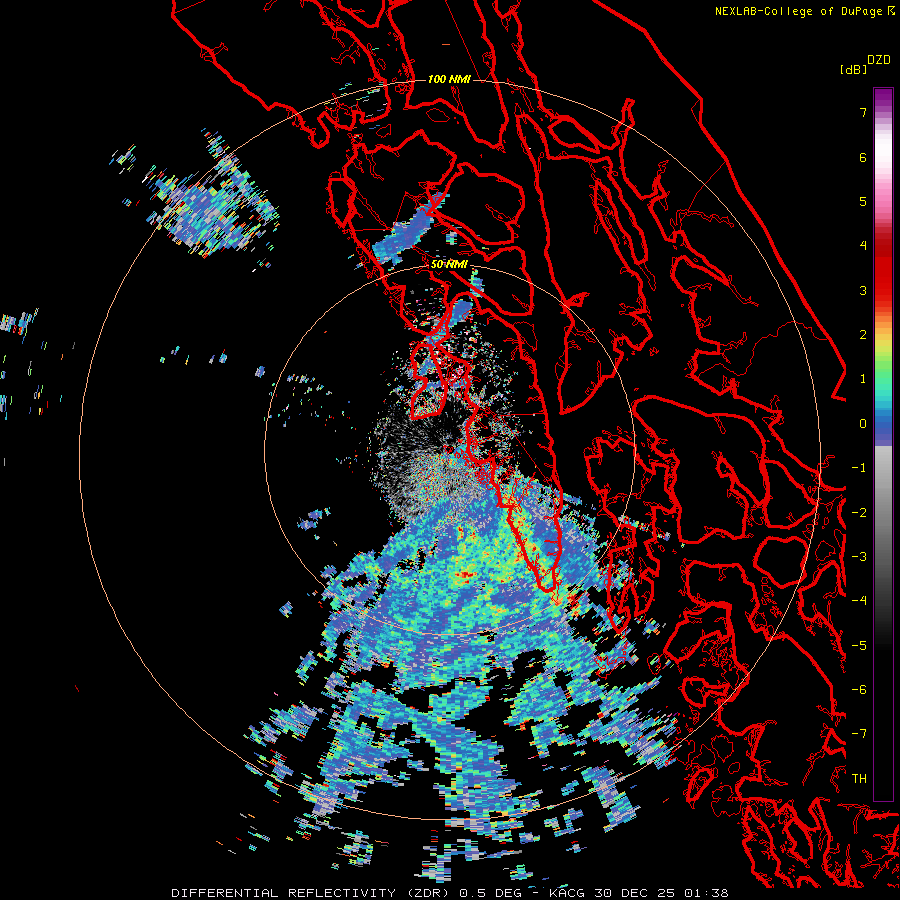Click the 30 DEC 25 01:38 timestamp
Image resolution: width=900 pixels, height=900 pixels.
(x=661, y=893)
